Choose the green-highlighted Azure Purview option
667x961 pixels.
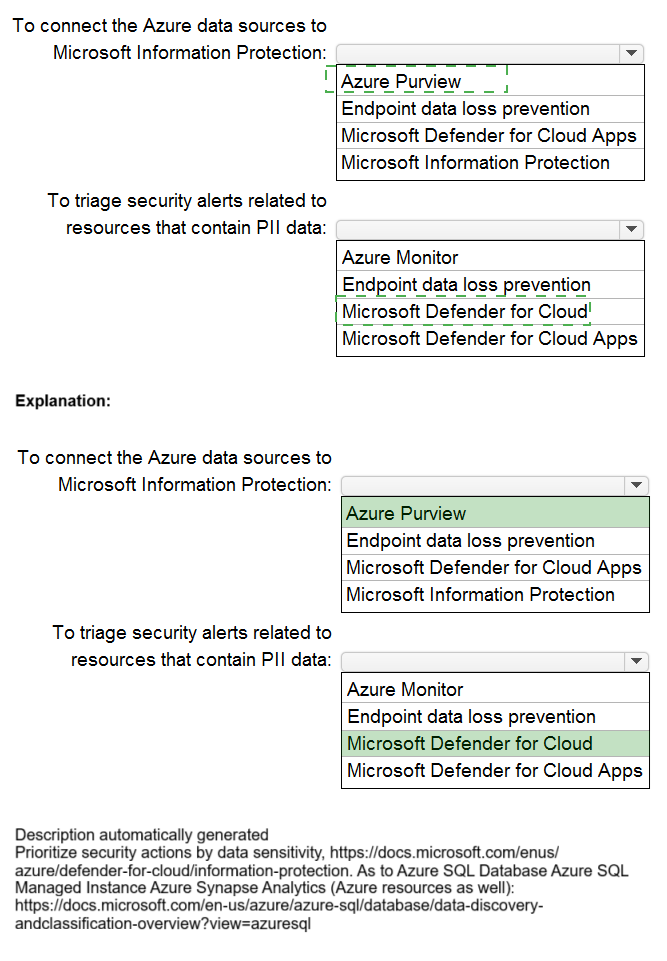406,514
